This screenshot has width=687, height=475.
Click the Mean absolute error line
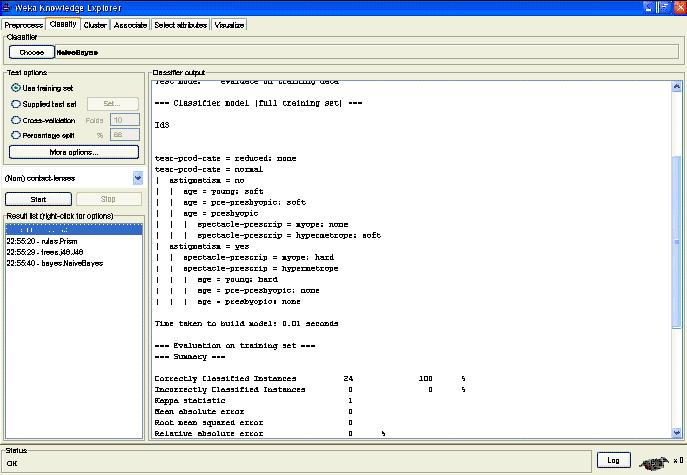pos(254,411)
